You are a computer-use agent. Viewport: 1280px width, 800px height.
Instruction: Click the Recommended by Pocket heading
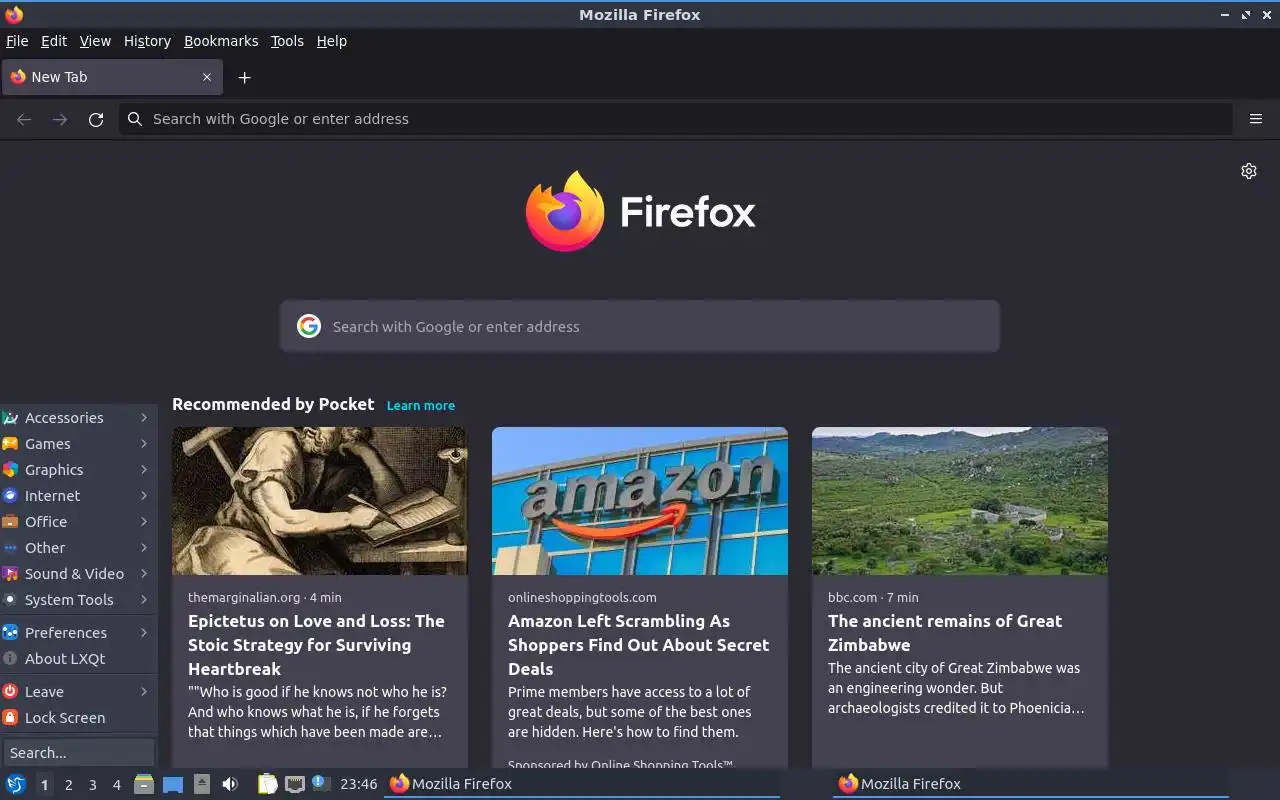point(273,404)
